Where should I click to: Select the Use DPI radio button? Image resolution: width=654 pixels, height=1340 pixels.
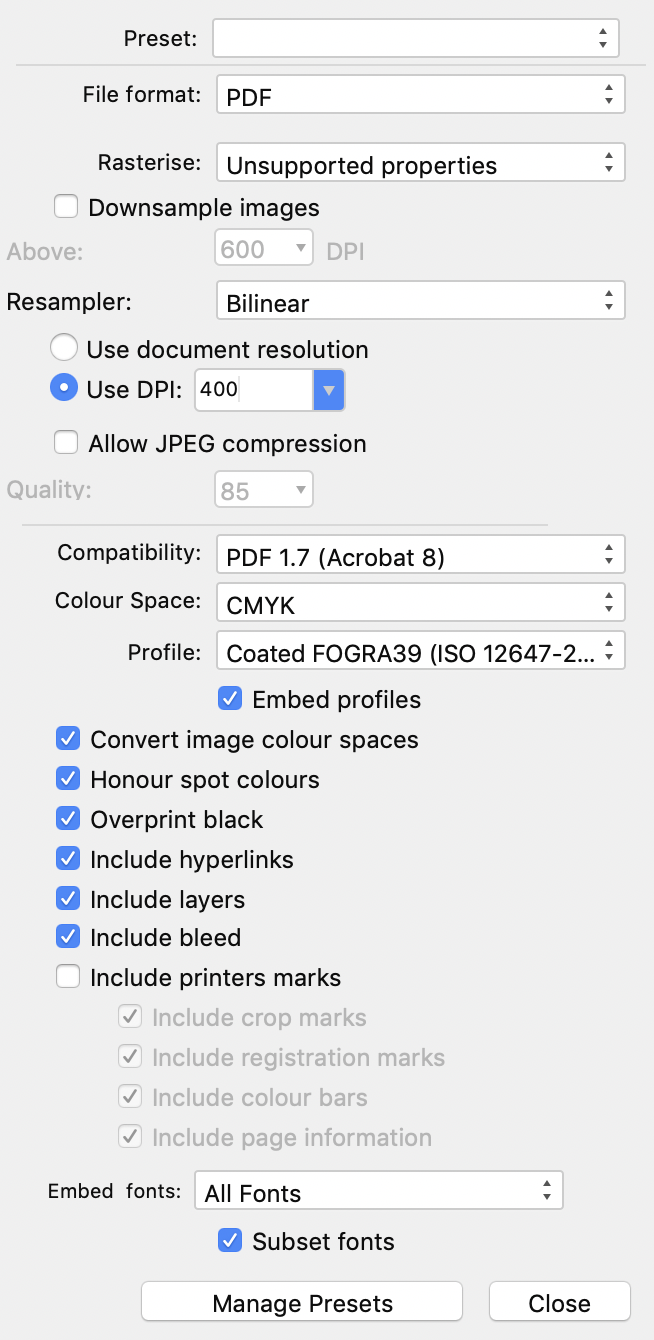(x=64, y=389)
